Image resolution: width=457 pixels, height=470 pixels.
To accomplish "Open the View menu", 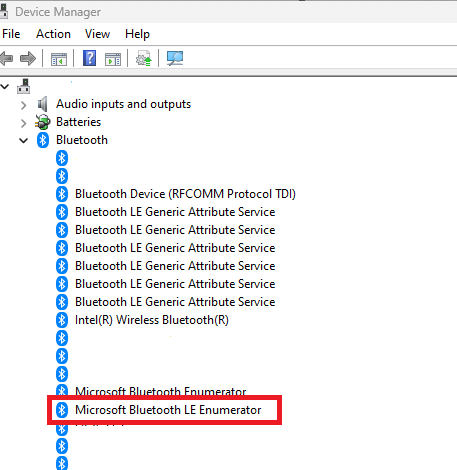I will (x=97, y=34).
